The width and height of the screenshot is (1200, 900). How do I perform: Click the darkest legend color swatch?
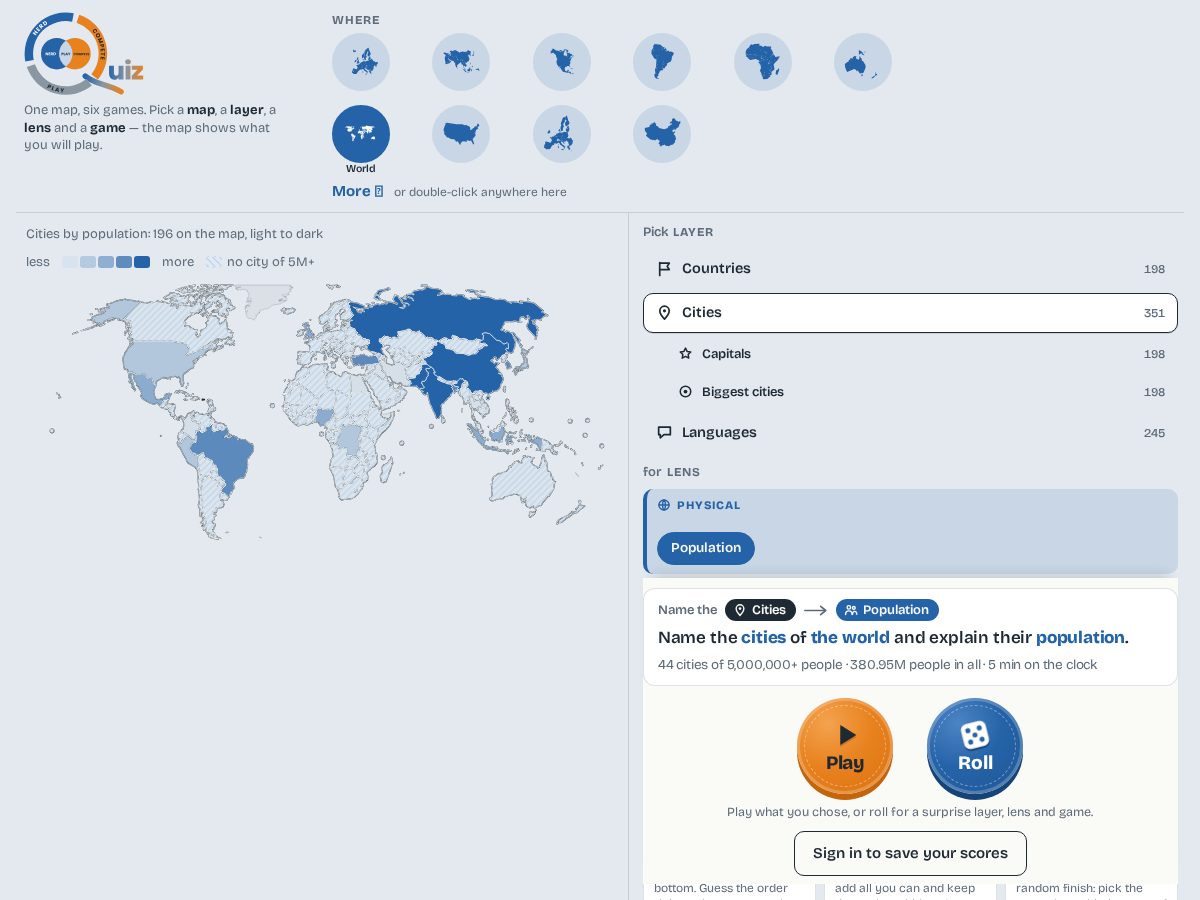pyautogui.click(x=142, y=262)
